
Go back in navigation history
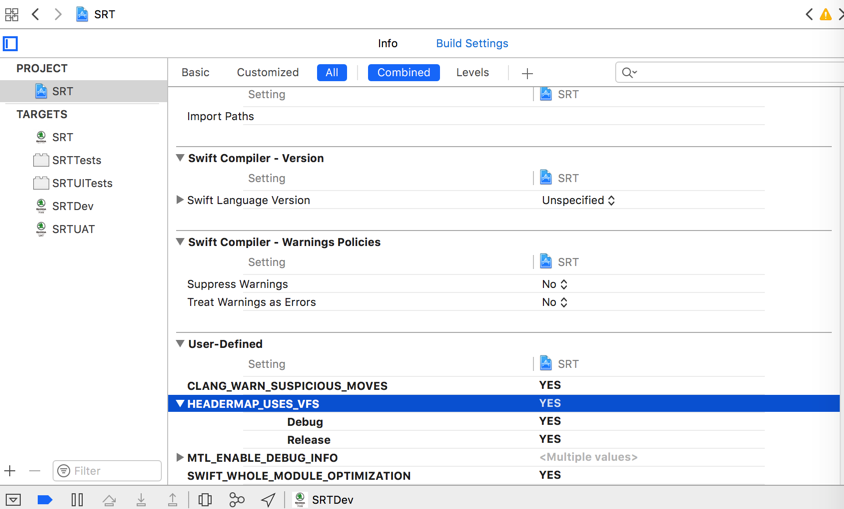coord(36,15)
